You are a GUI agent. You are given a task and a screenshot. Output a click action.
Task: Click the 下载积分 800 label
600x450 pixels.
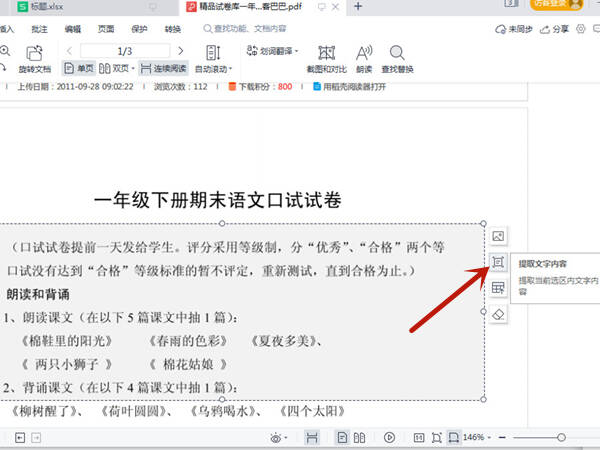[x=260, y=86]
